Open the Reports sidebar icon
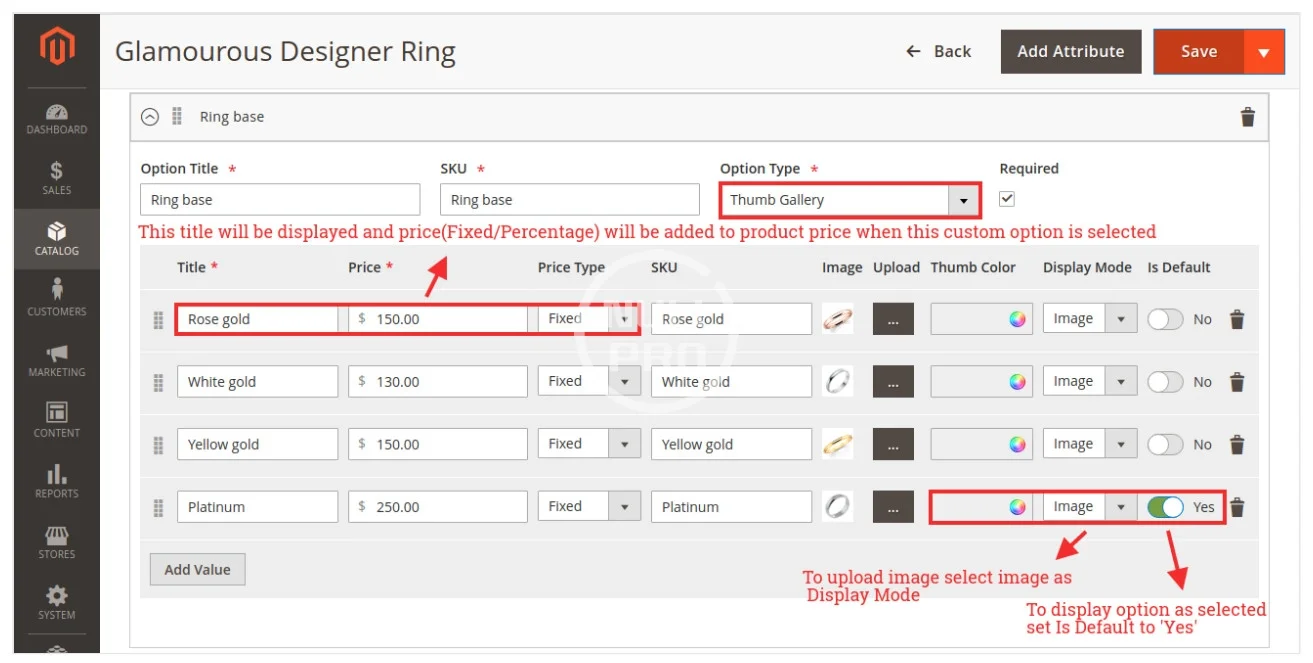Screen dimensions: 1313x663 tap(57, 481)
